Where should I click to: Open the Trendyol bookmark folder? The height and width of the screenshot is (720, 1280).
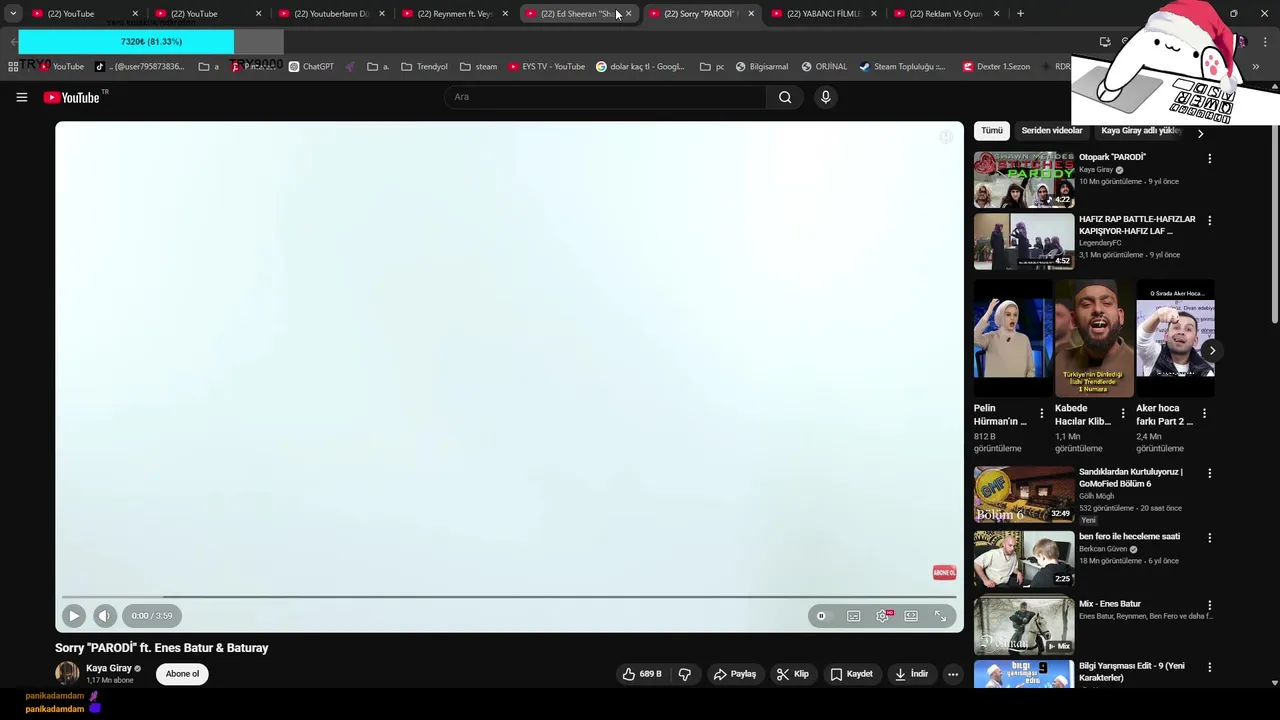point(424,67)
